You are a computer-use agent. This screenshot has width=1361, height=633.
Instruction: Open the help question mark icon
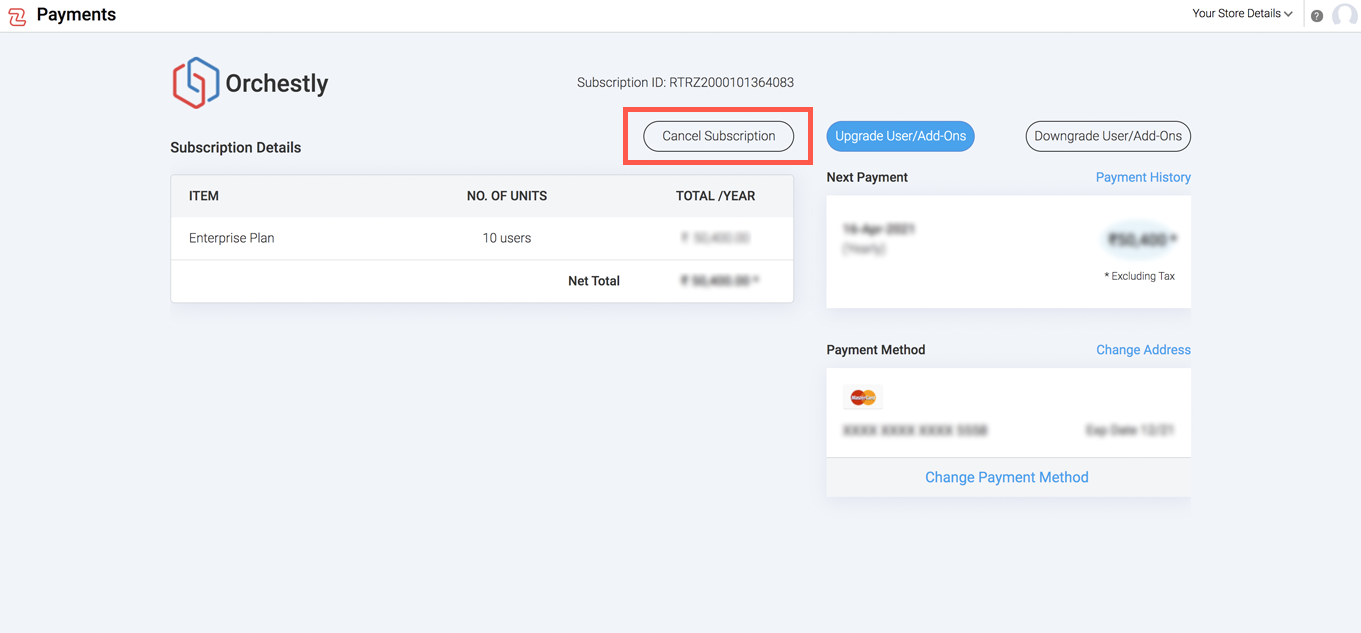click(1317, 15)
